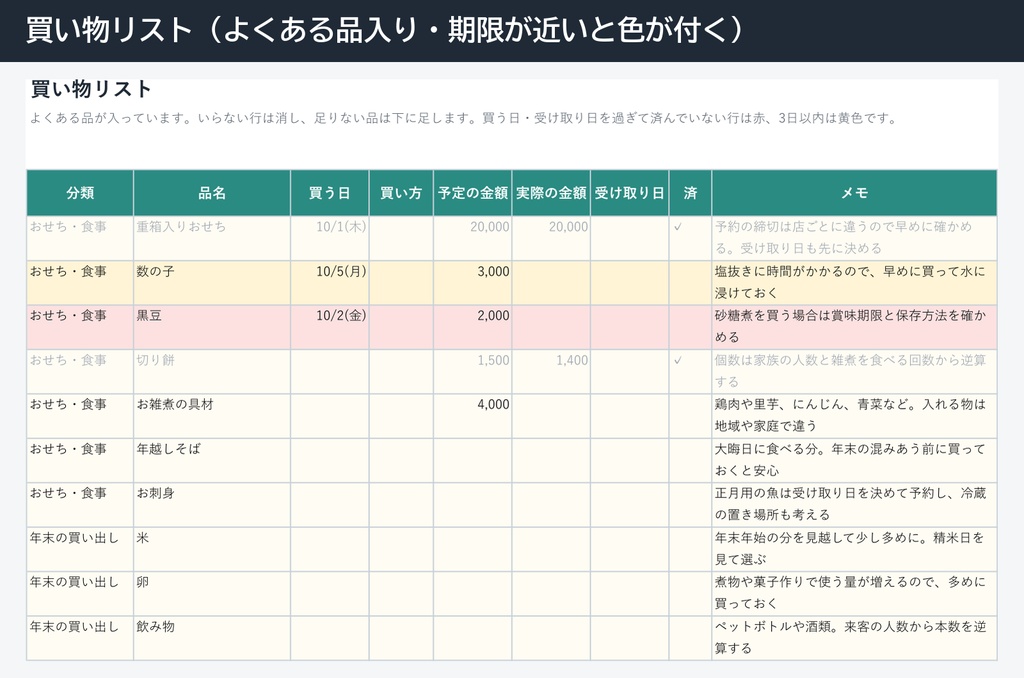Viewport: 1024px width, 678px height.
Task: Click the 2,000 planned amount cell
Action: click(x=473, y=327)
